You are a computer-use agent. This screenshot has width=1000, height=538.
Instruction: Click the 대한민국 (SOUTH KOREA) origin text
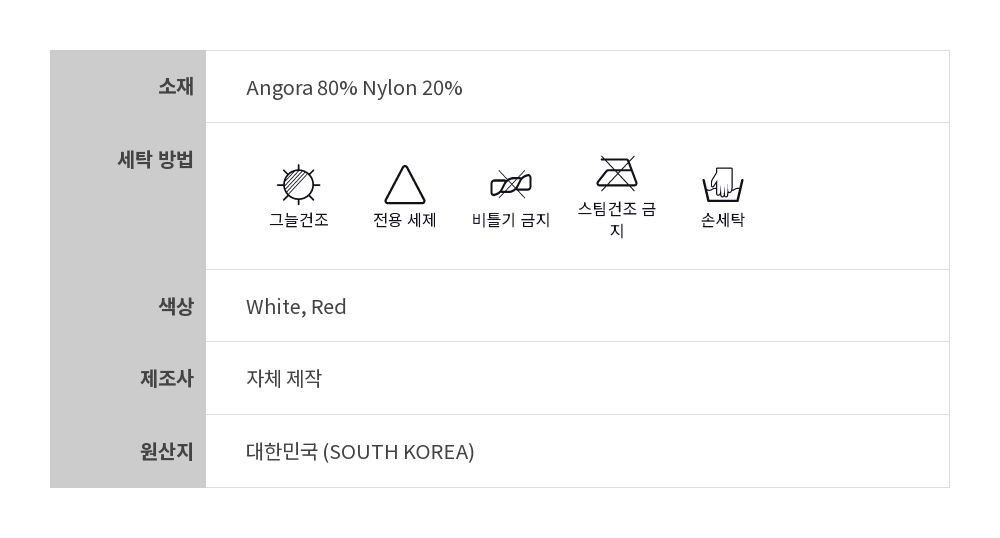coord(360,452)
